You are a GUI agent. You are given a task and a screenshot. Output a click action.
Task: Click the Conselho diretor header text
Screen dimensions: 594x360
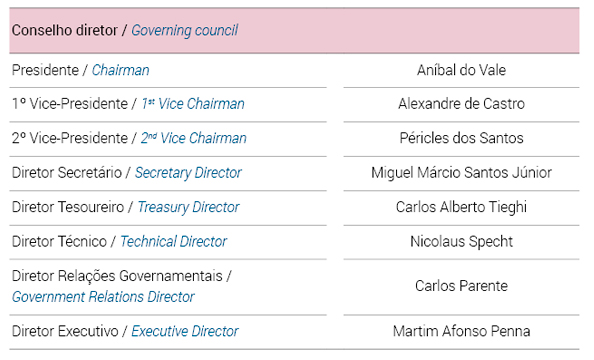64,30
